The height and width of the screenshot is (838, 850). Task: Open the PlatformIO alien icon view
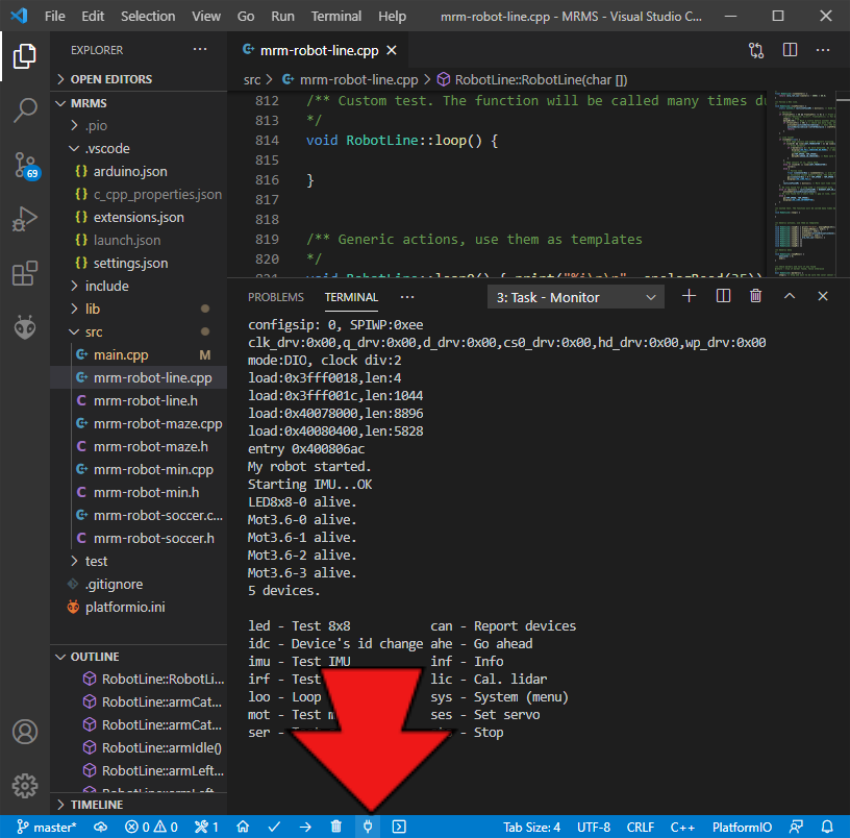pyautogui.click(x=25, y=327)
